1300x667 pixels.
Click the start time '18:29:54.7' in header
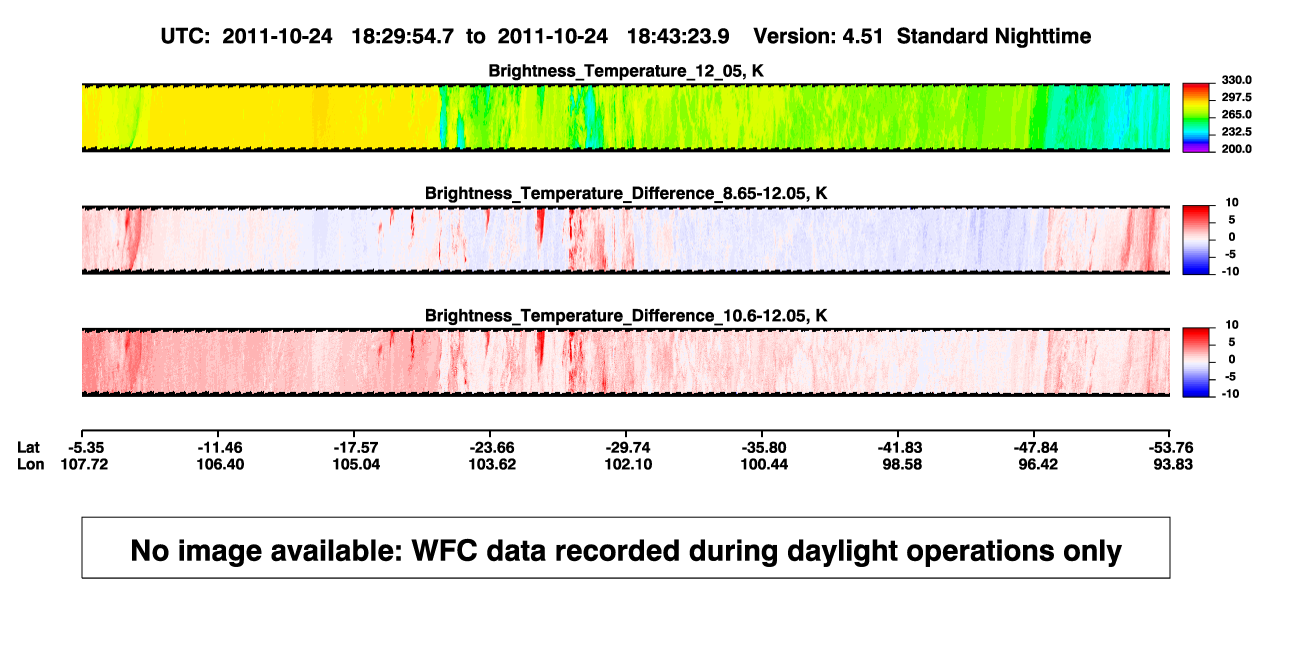403,36
